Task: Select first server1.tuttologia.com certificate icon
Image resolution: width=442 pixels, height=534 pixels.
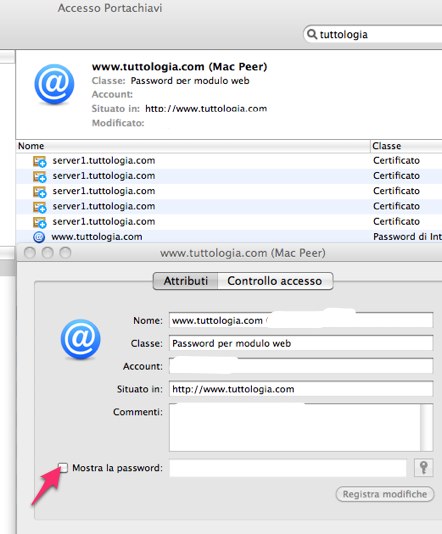Action: pyautogui.click(x=40, y=161)
